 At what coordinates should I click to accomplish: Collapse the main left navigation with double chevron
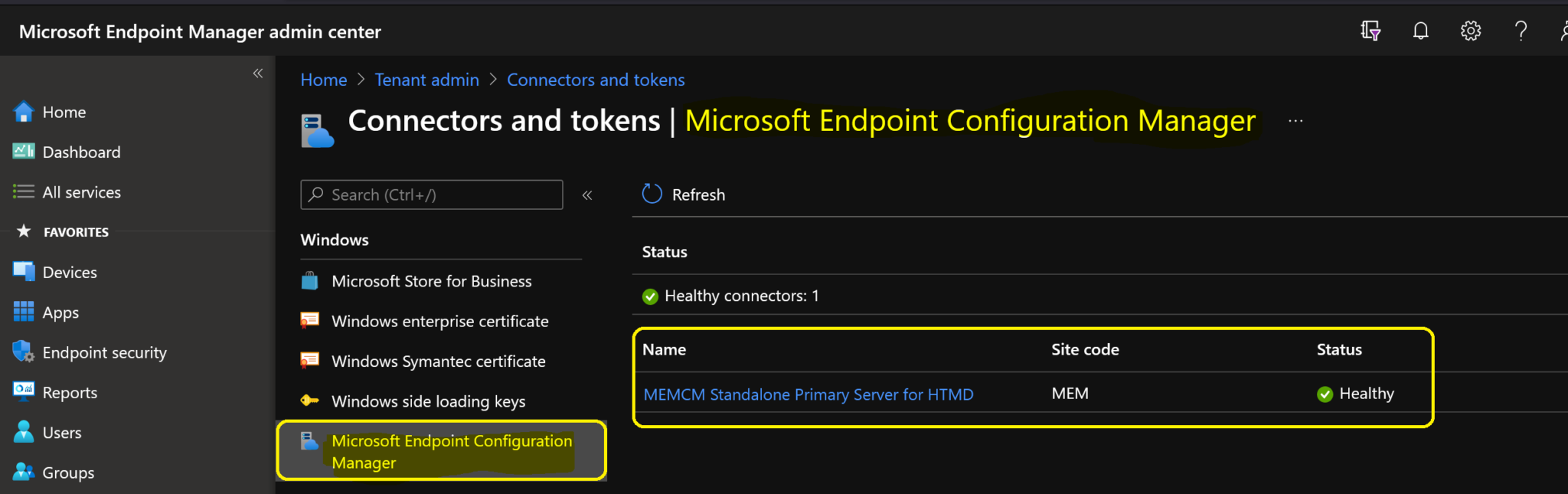pyautogui.click(x=258, y=74)
